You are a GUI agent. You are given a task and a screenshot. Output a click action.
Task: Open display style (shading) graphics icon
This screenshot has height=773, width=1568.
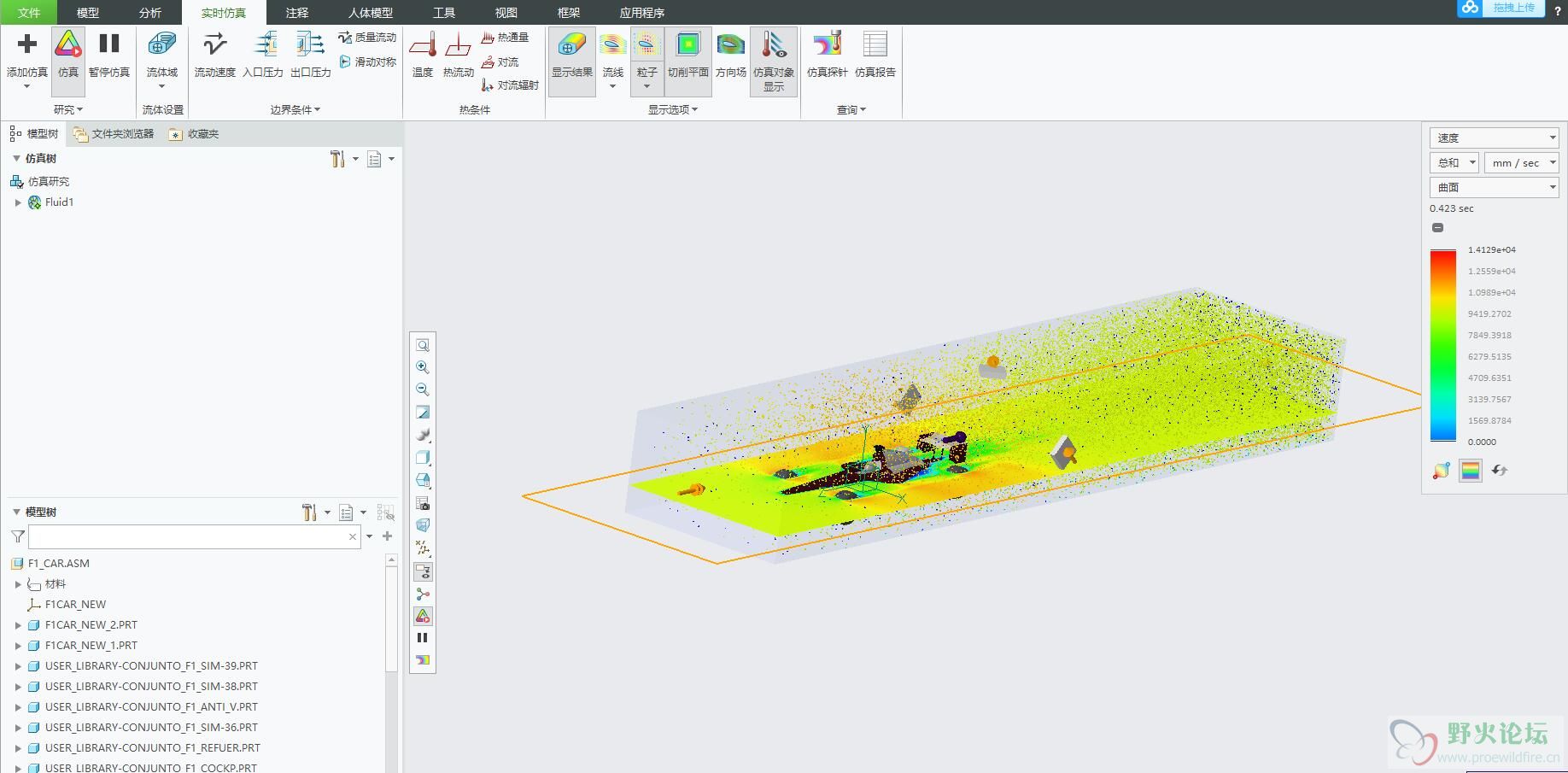pos(423,458)
